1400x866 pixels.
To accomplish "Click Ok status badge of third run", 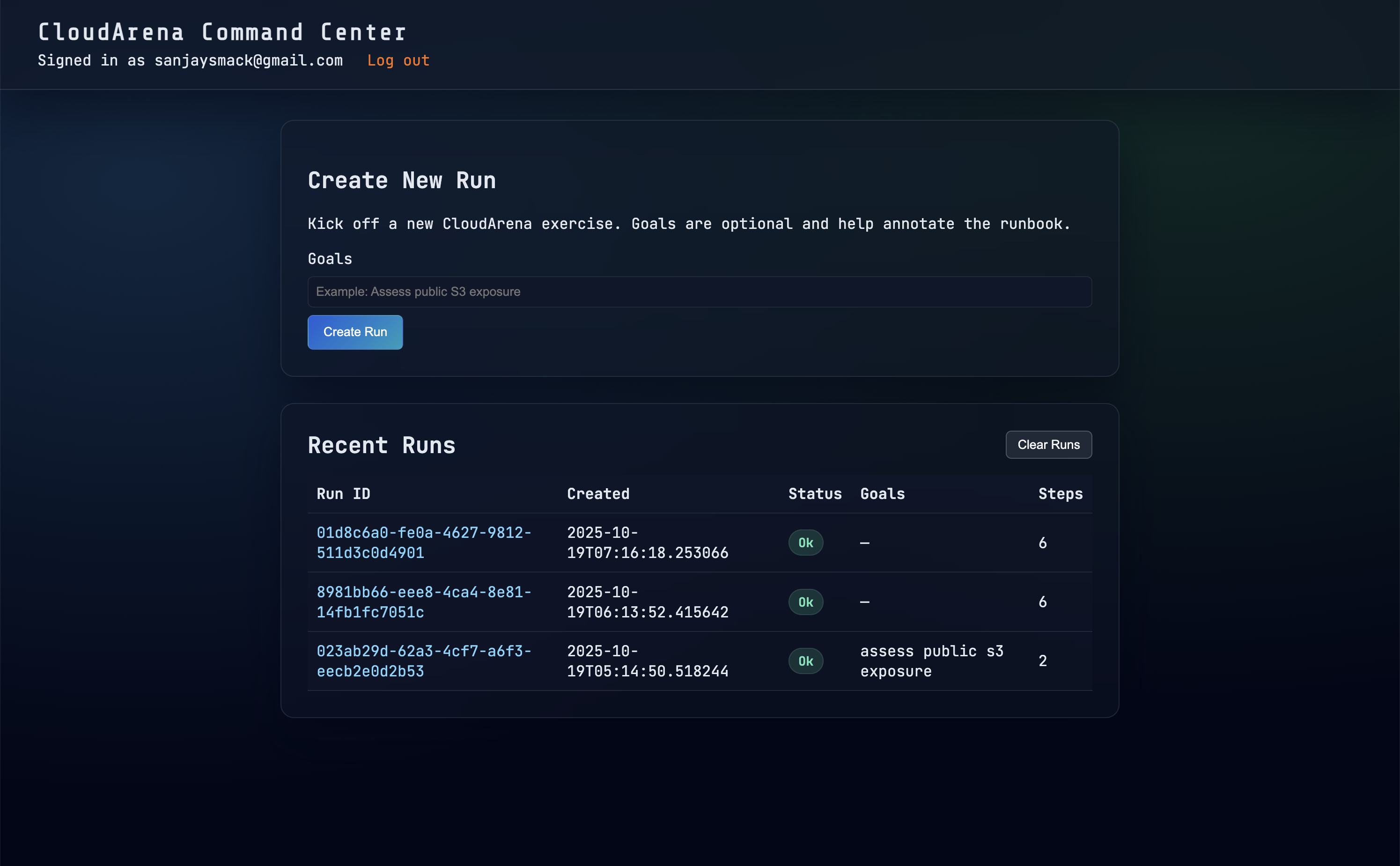I will (x=805, y=661).
